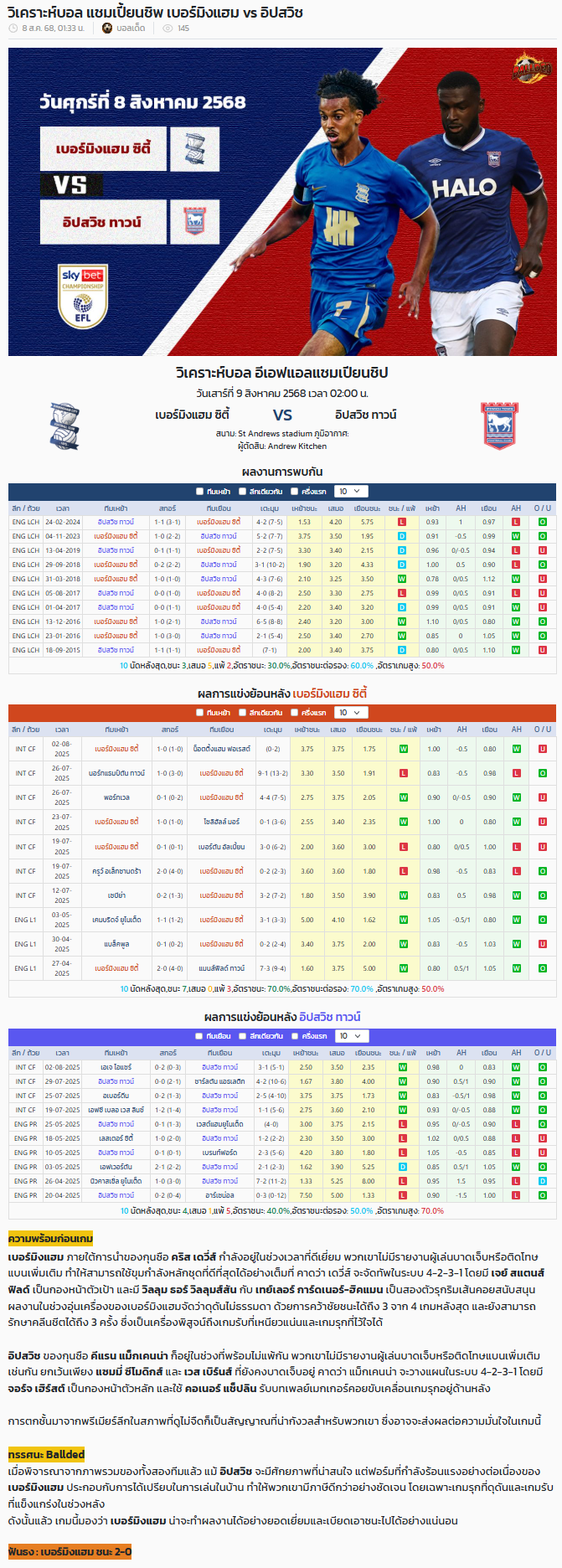Click ชนะ/แพ้ W badge in ฮ็อตต์แฮม ฟอเรสต์ row

[x=403, y=749]
